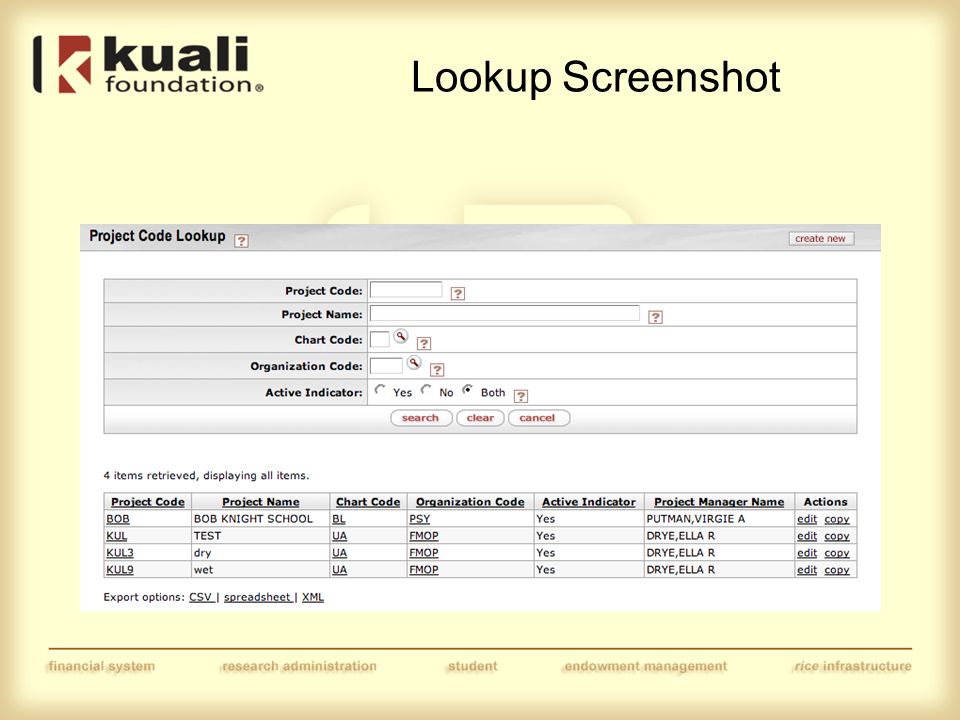Screen dimensions: 960x720
Task: Click help icon next to Project Code field
Action: point(457,293)
